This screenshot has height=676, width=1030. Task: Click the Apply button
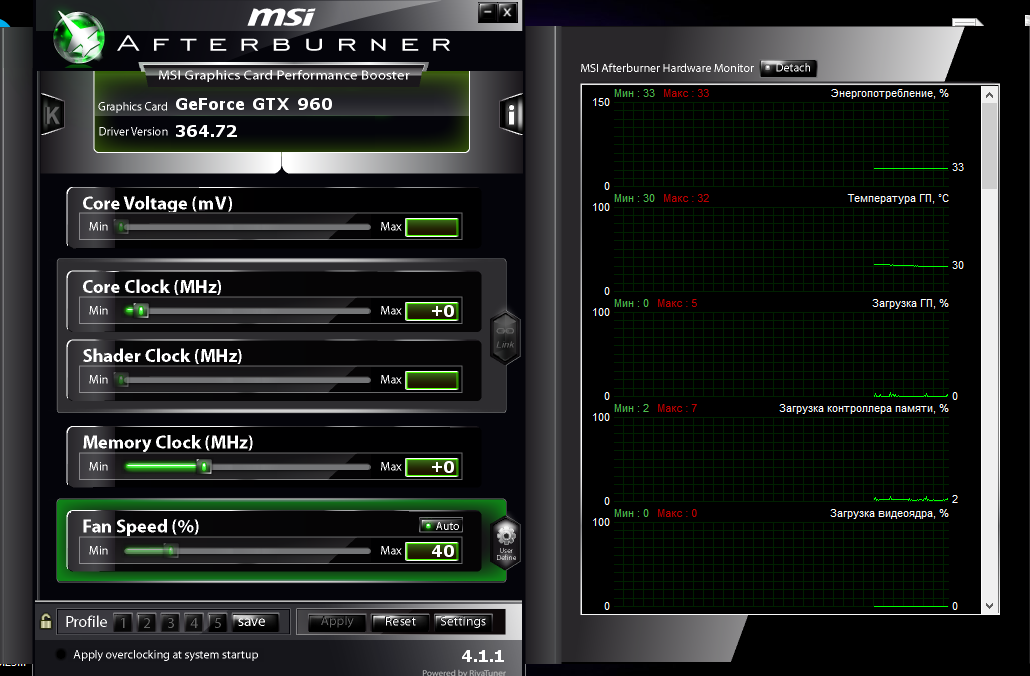tap(337, 621)
